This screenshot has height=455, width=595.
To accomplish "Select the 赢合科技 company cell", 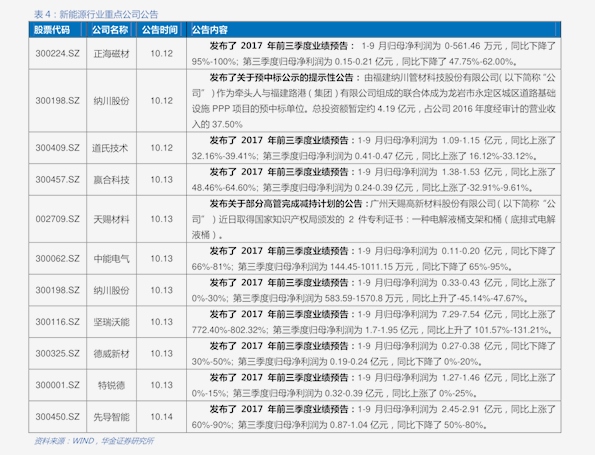I will coord(112,179).
